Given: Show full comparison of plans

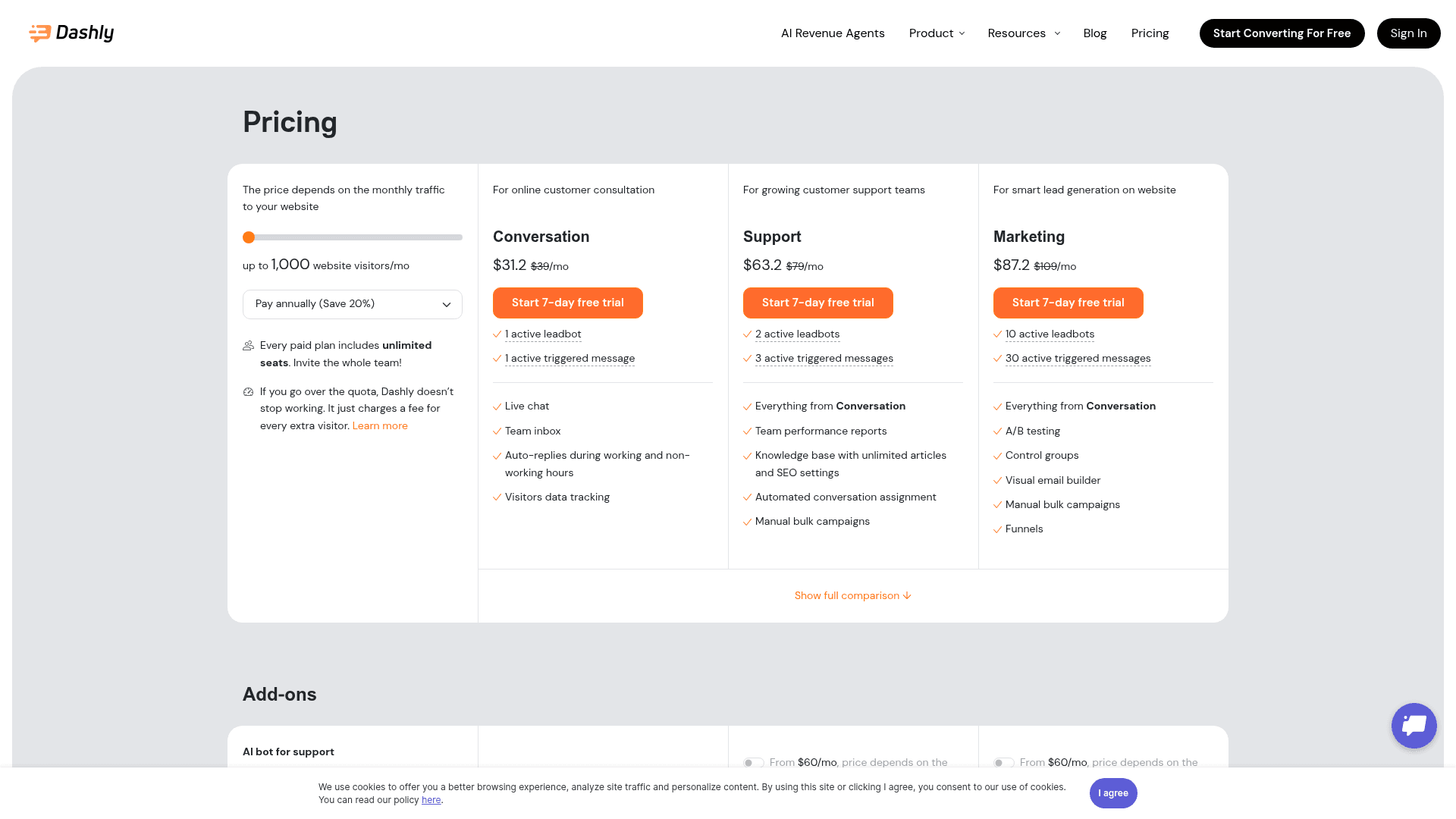Looking at the screenshot, I should pos(852,596).
